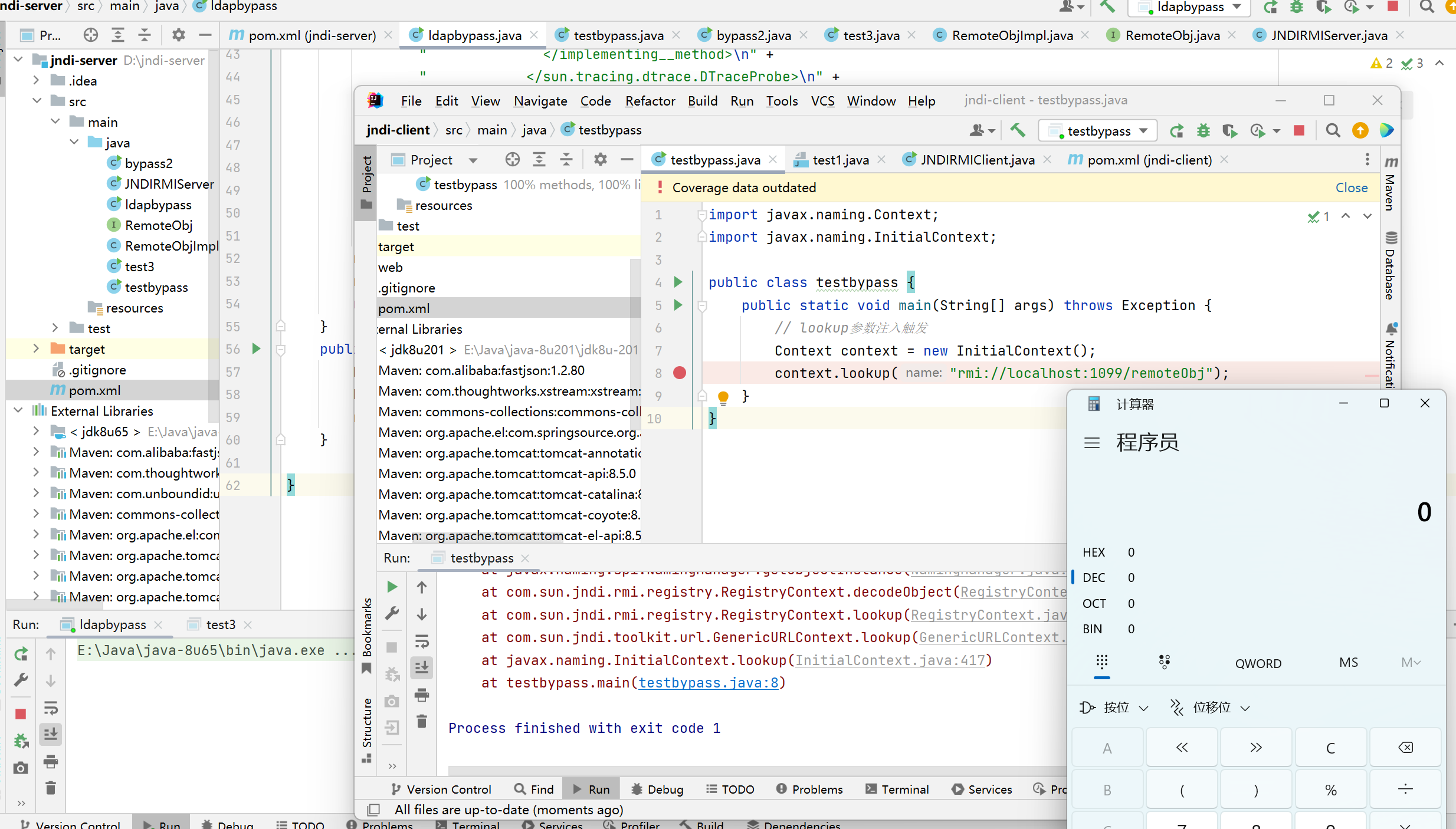Toggle the breakpoint on line 8
1456x829 pixels.
pyautogui.click(x=680, y=373)
